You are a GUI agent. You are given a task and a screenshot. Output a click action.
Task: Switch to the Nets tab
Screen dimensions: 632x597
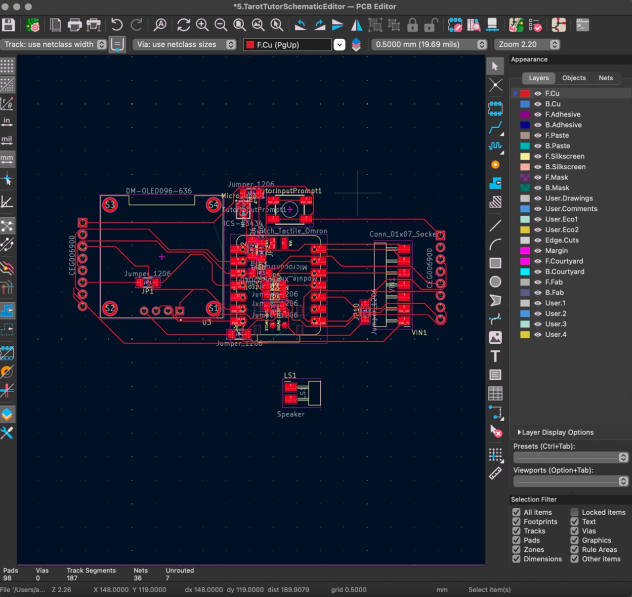pos(606,77)
